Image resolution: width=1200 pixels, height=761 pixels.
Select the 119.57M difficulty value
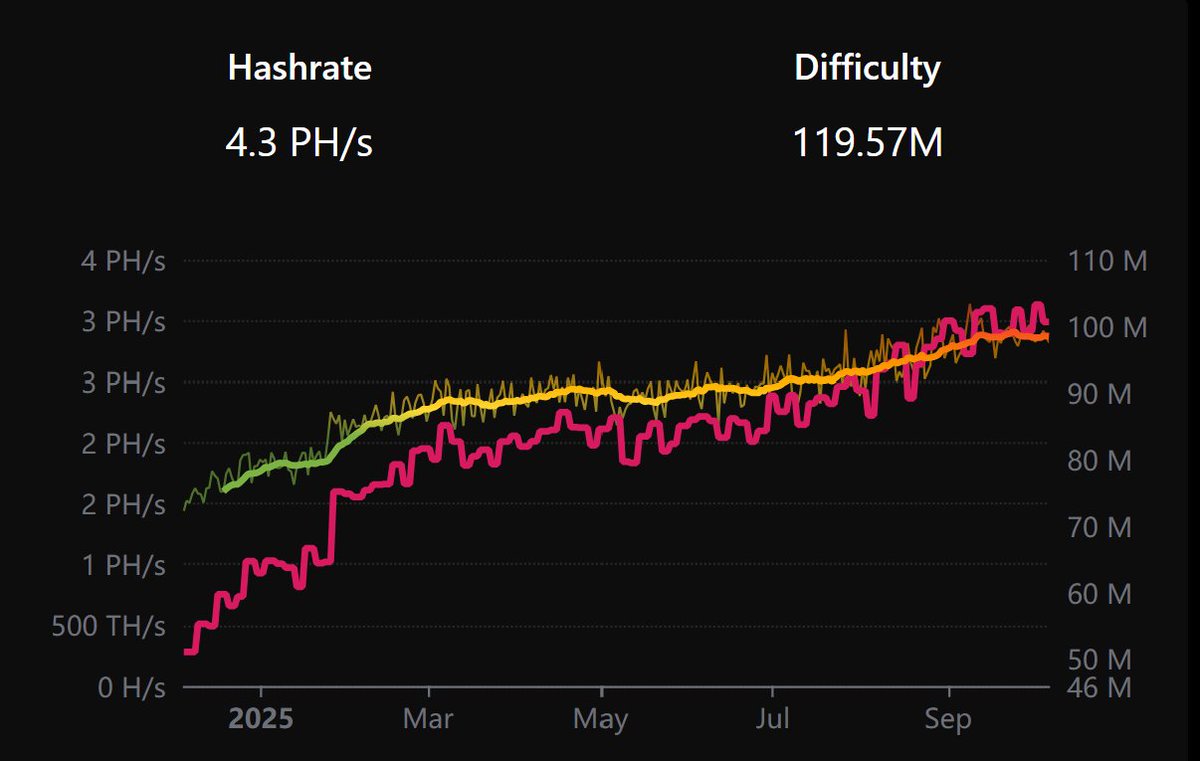868,142
